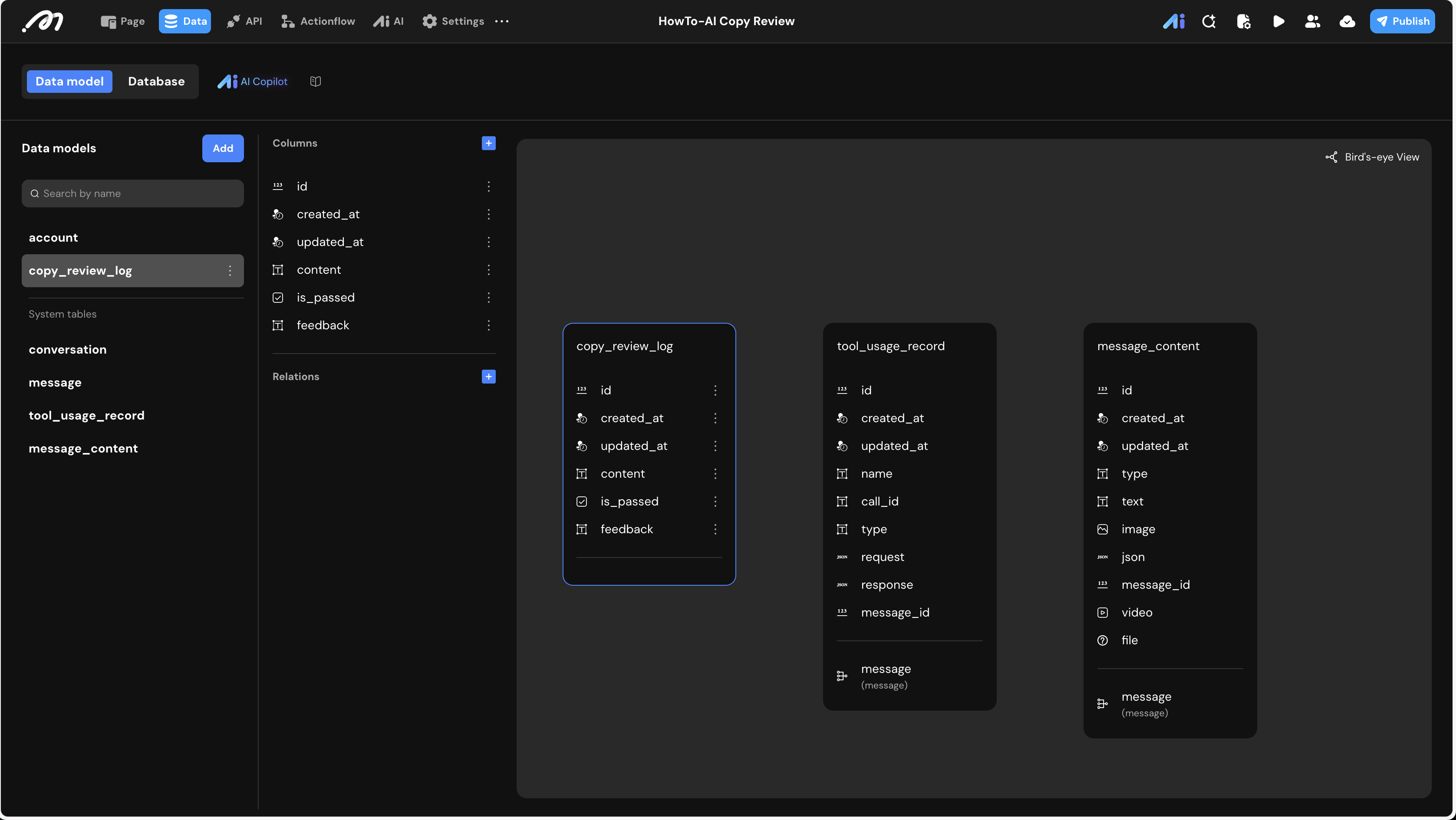Click the refresh sync icon in header

pos(1209,21)
